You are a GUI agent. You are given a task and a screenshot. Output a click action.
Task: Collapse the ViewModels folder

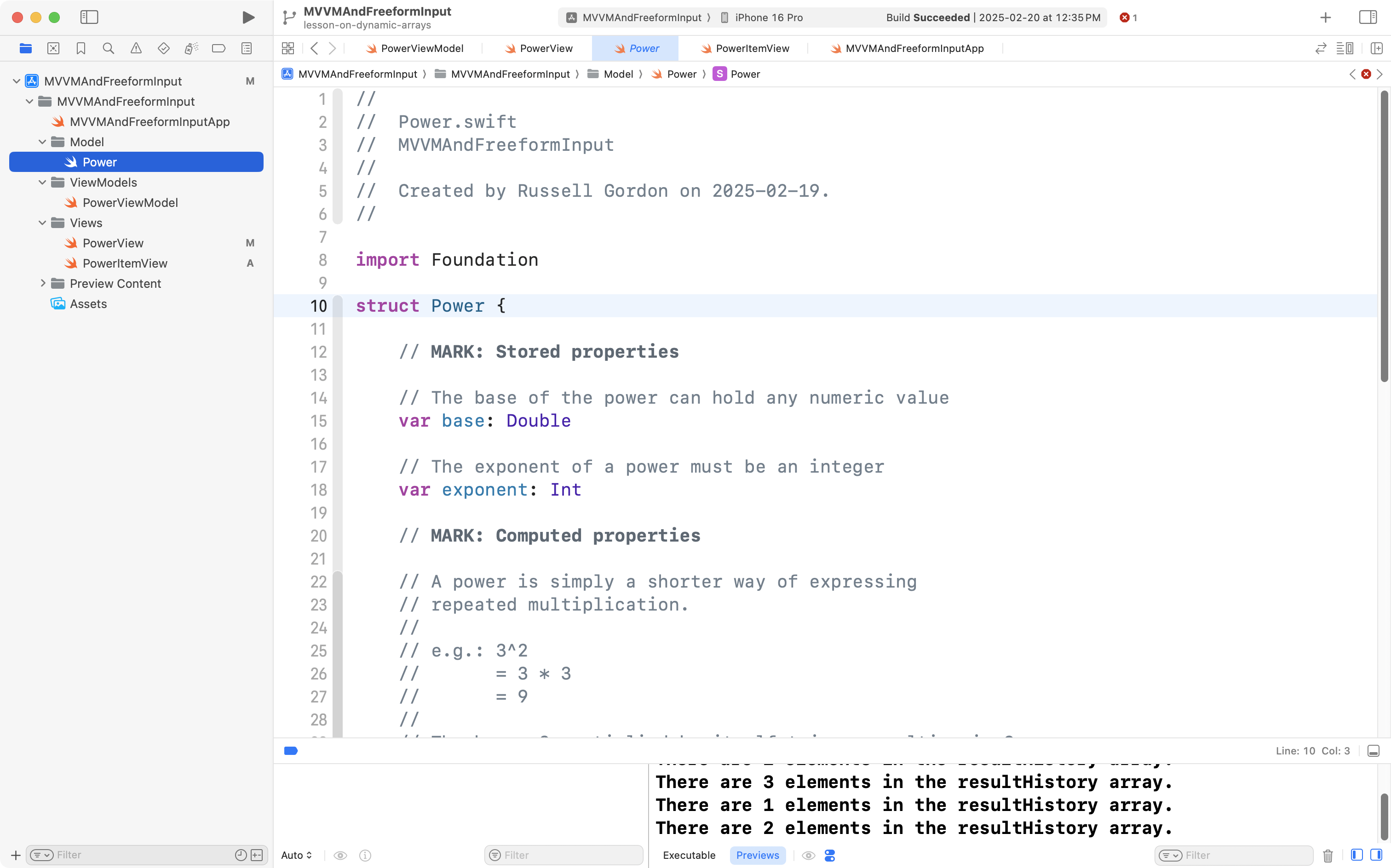point(42,183)
